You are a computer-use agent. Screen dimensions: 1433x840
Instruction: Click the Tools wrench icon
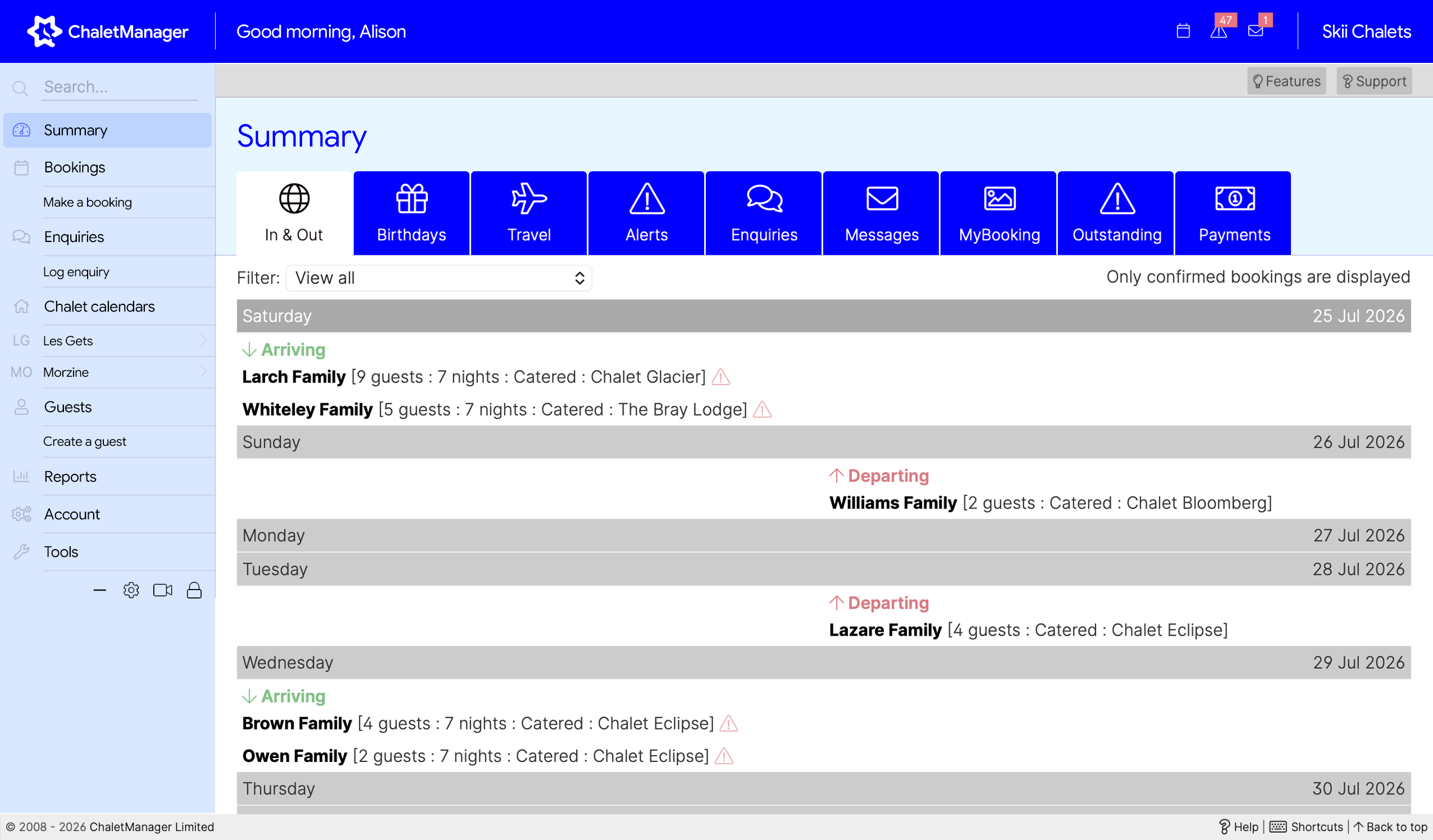click(x=21, y=551)
